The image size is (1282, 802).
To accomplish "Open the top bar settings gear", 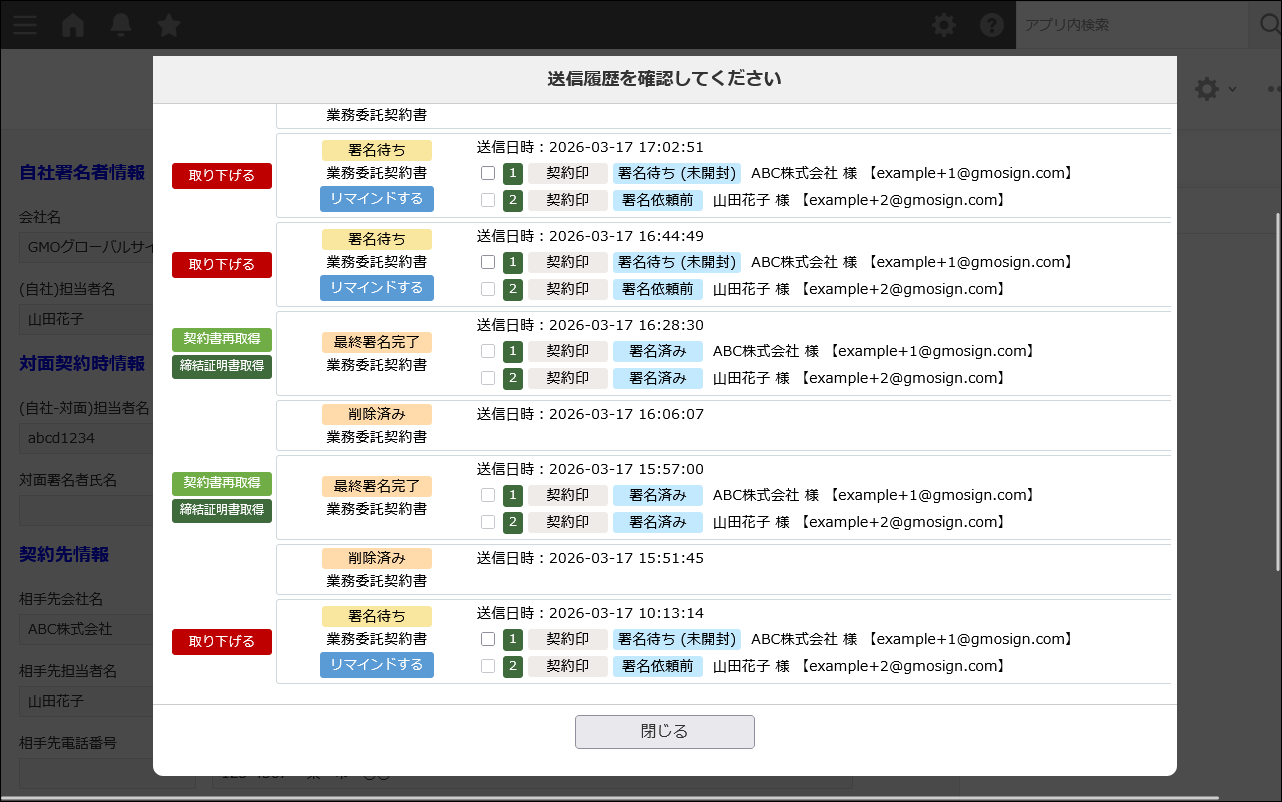I will pyautogui.click(x=944, y=25).
